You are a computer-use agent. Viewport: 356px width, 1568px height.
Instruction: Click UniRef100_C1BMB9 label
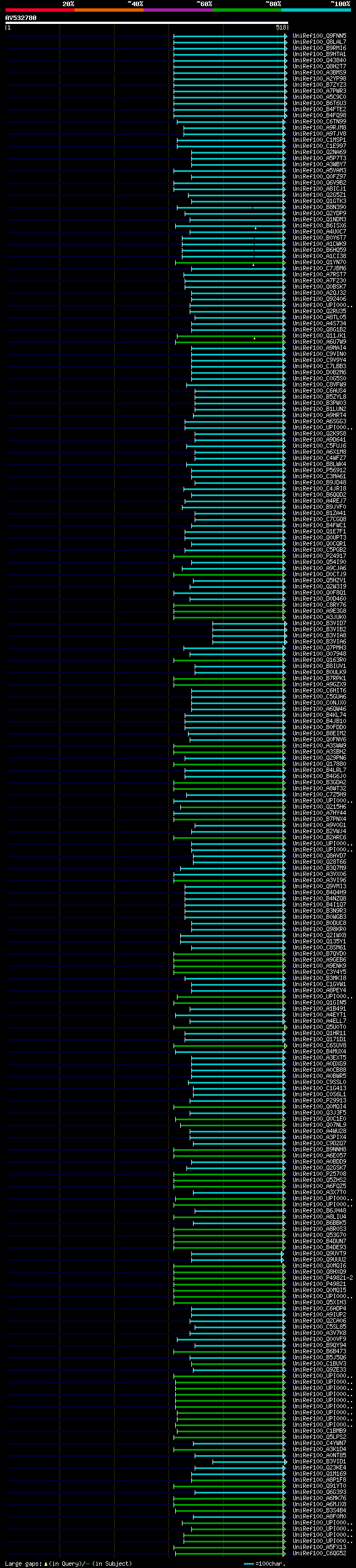pyautogui.click(x=319, y=1431)
